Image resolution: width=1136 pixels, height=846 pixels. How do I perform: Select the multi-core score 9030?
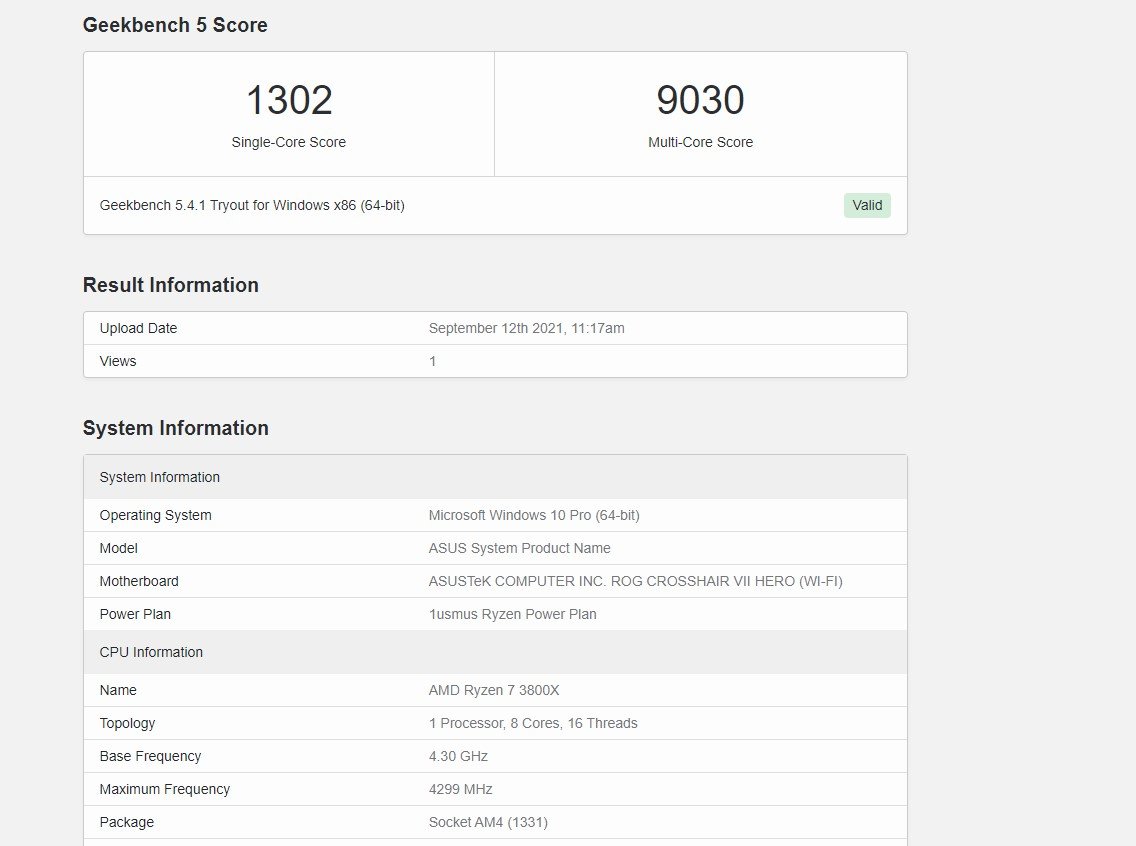(700, 100)
